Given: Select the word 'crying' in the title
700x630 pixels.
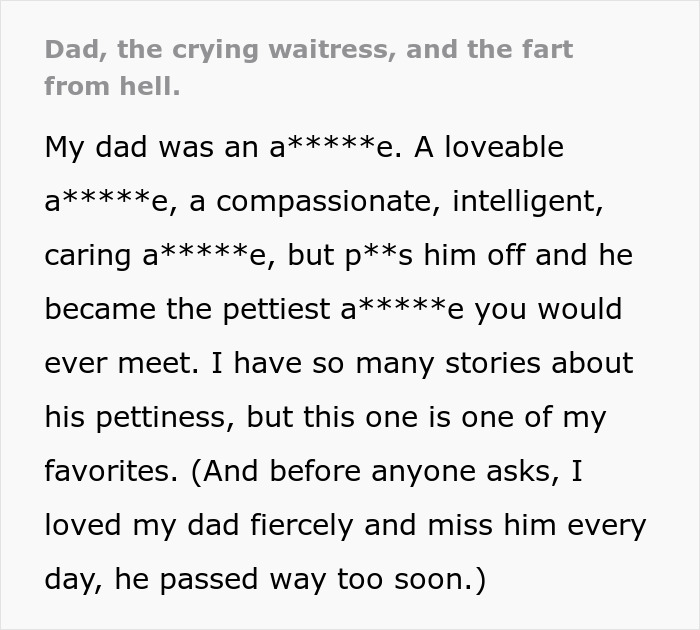Looking at the screenshot, I should pyautogui.click(x=215, y=50).
